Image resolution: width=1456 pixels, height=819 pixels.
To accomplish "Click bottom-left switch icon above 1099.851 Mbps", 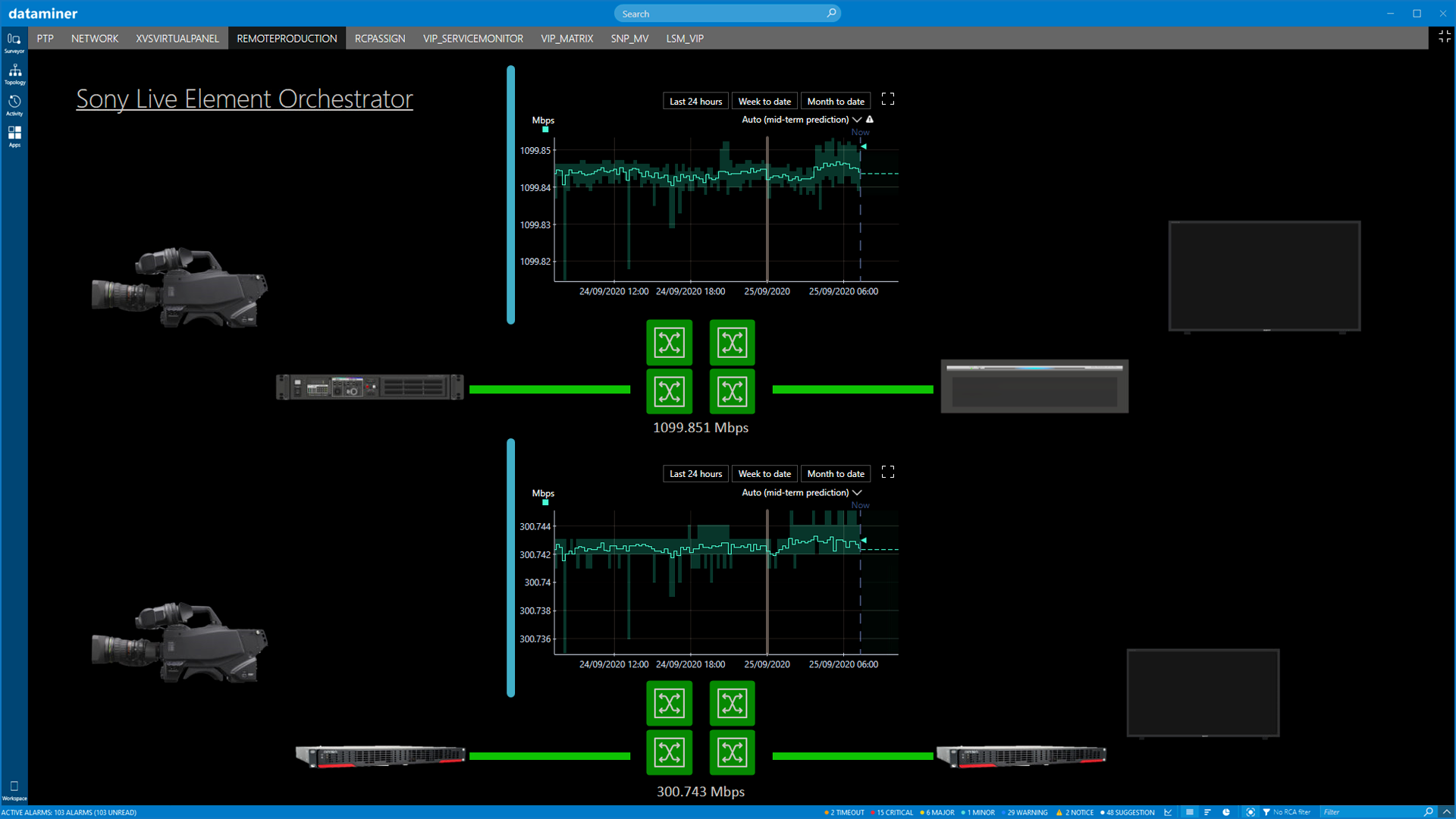I will (x=669, y=391).
